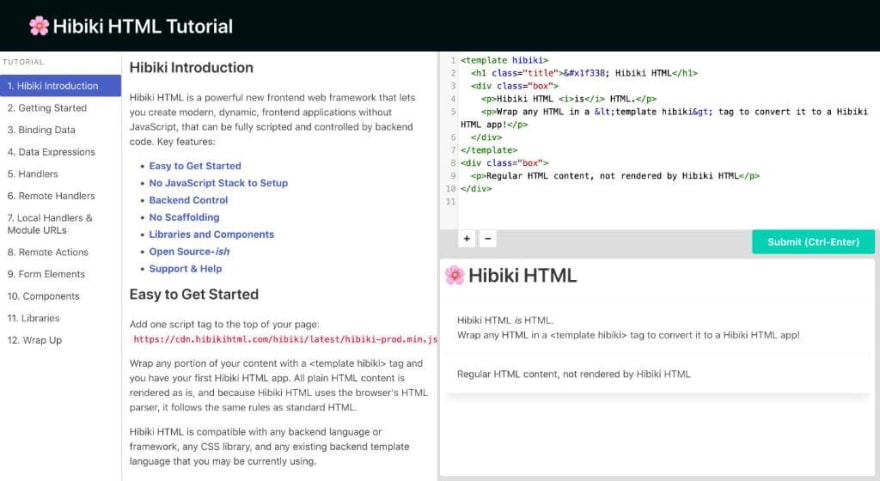The height and width of the screenshot is (481, 880).
Task: Follow the Open Source-ish link
Action: (189, 251)
